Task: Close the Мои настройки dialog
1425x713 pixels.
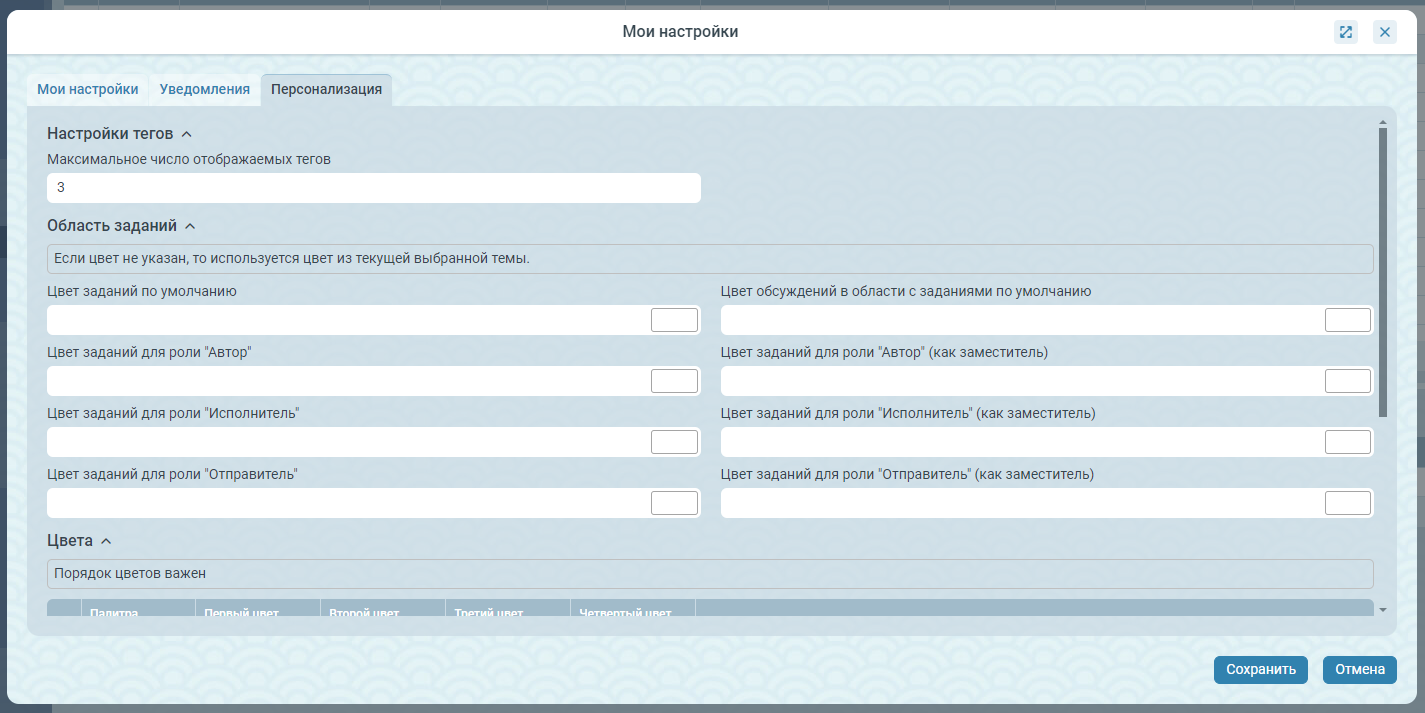Action: [1385, 32]
